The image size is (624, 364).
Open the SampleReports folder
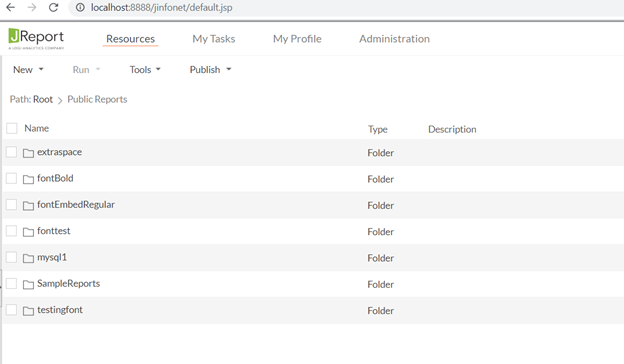[68, 284]
